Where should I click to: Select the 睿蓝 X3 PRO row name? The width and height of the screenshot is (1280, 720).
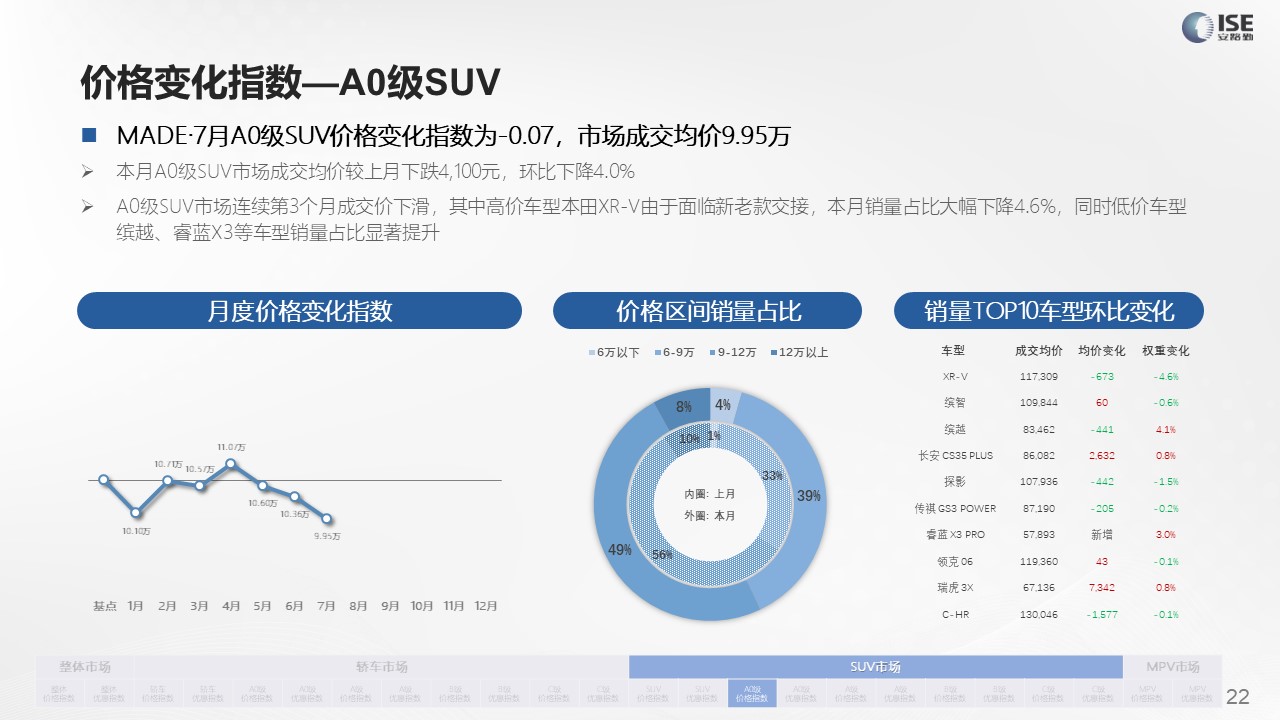955,535
